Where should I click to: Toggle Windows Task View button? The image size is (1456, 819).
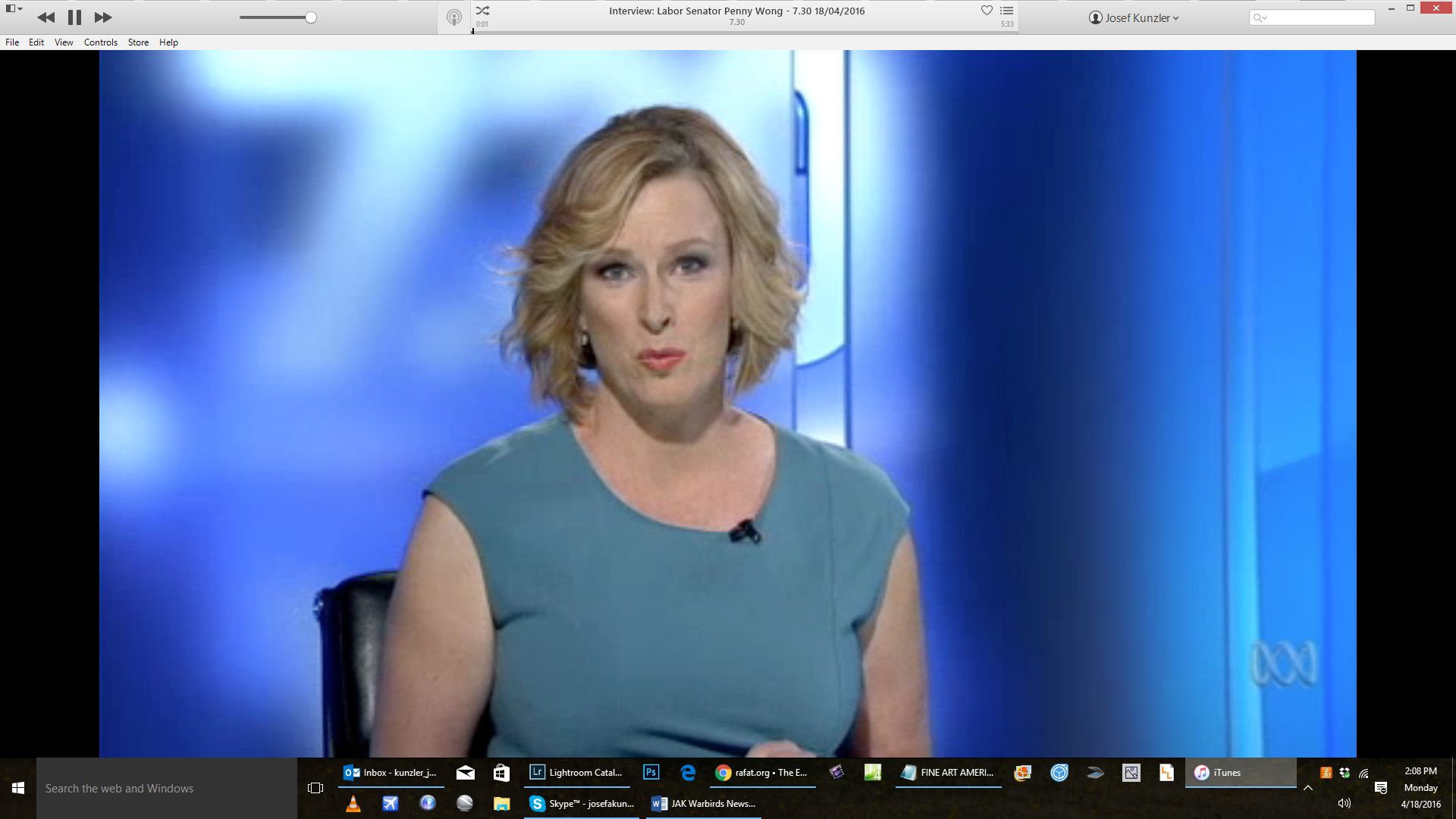pyautogui.click(x=315, y=789)
